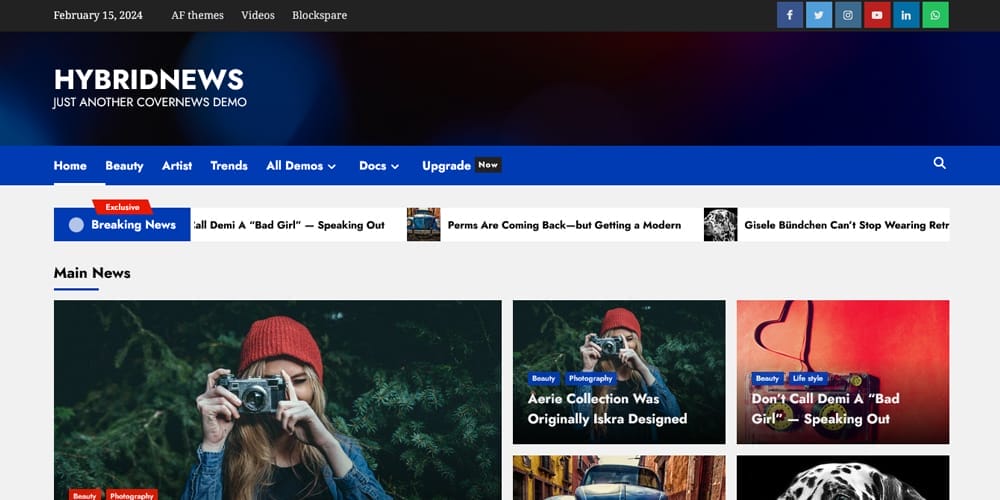Open the Facebook social icon
Viewport: 1000px width, 500px height.
click(790, 15)
